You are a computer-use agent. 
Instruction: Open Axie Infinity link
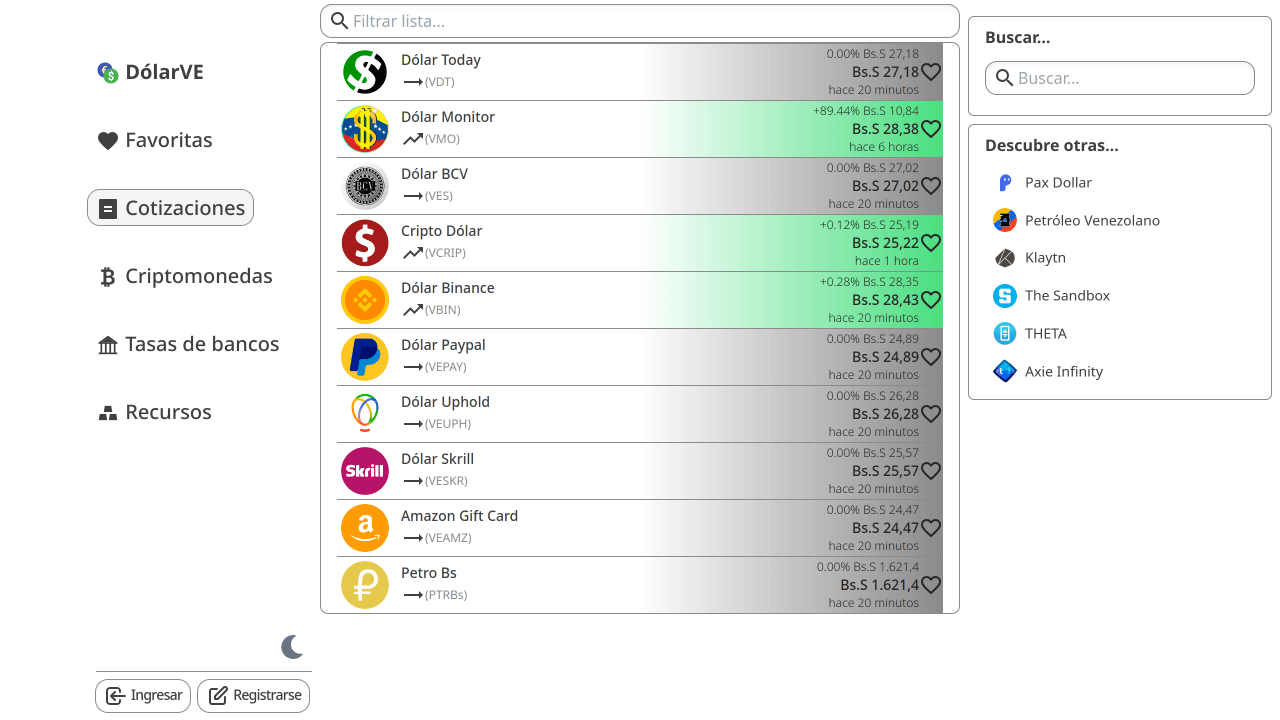[1064, 372]
